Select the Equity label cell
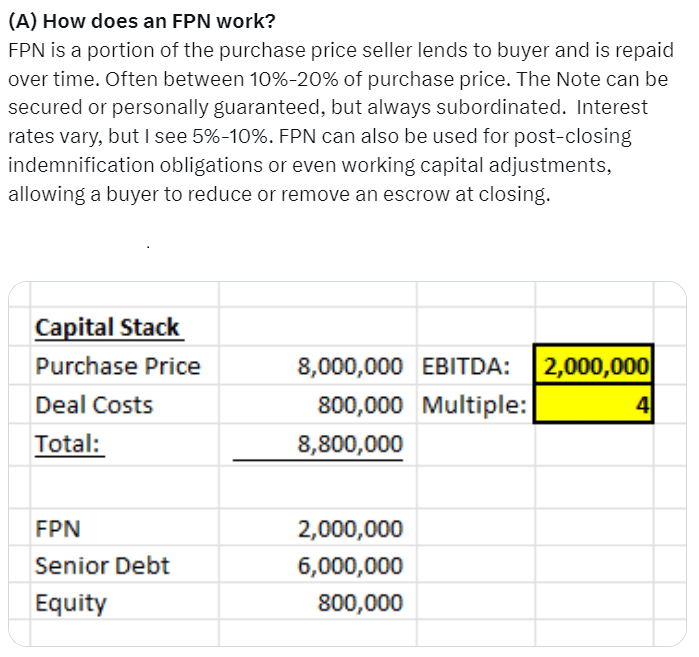Screen dimensions: 699x657 [x=124, y=601]
